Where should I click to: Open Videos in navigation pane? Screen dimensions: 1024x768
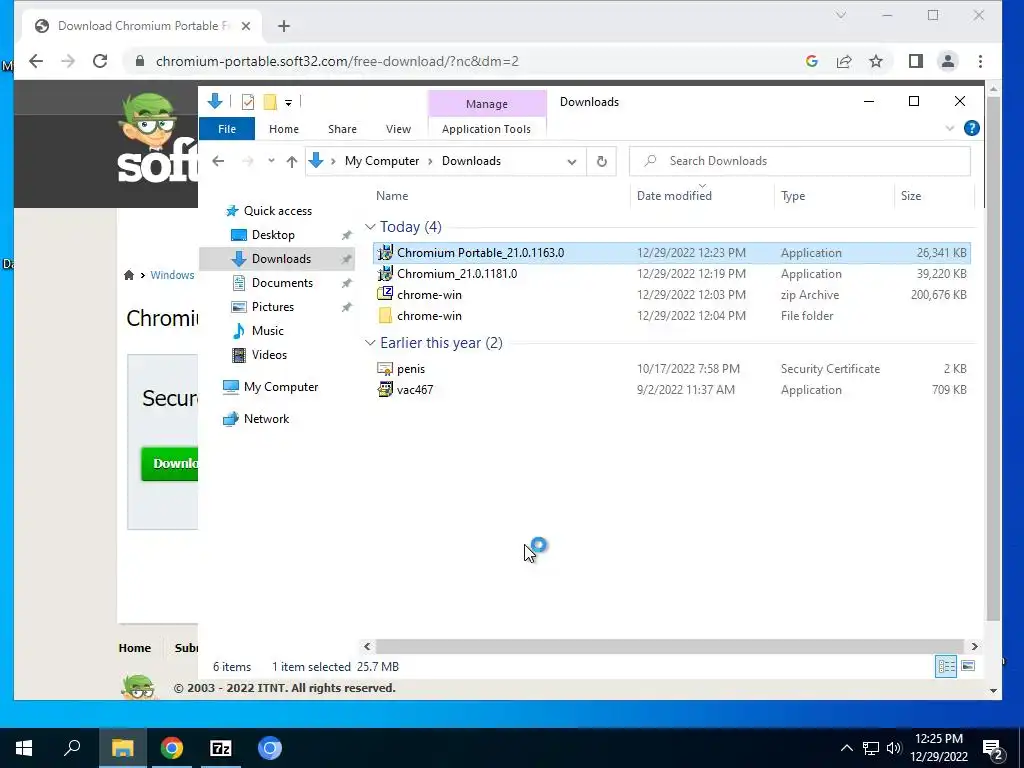[269, 355]
